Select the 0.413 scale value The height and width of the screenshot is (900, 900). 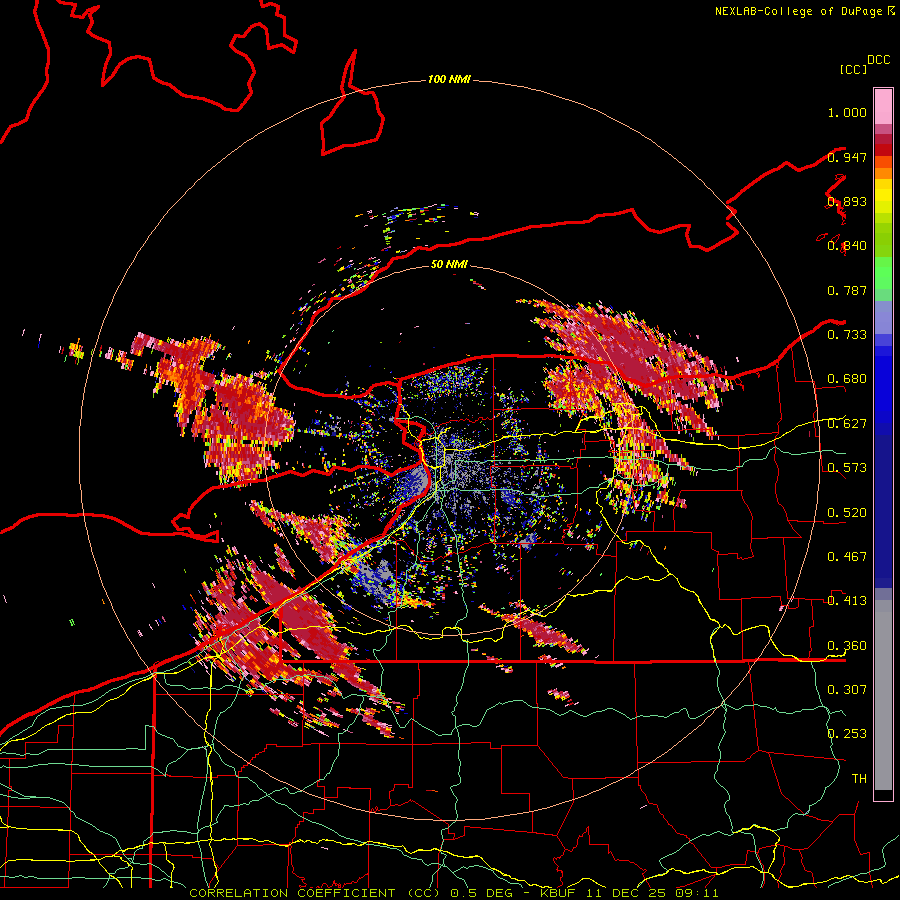[x=847, y=600]
